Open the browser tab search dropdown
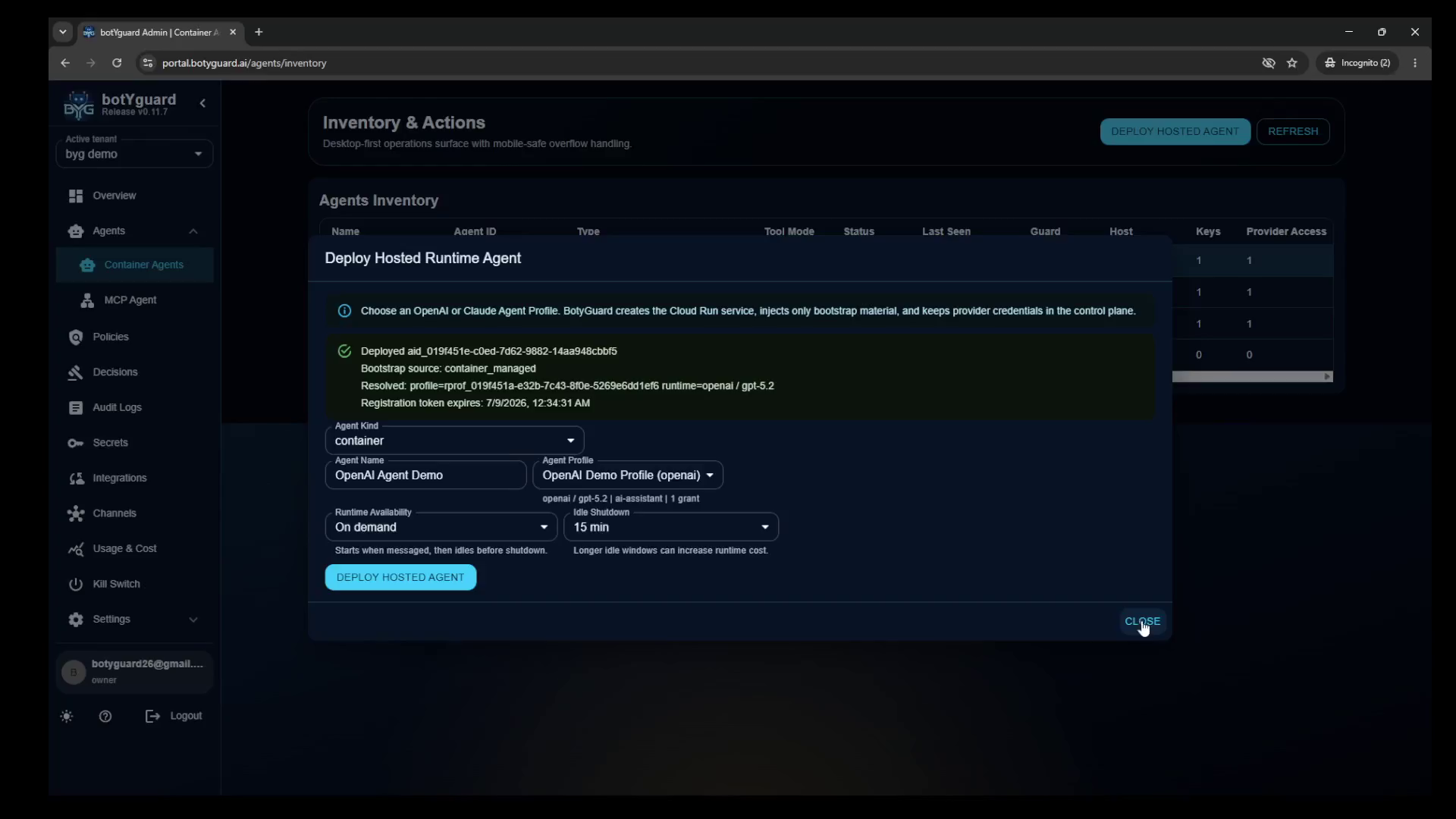Screen dimensions: 1456x819 tap(63, 32)
